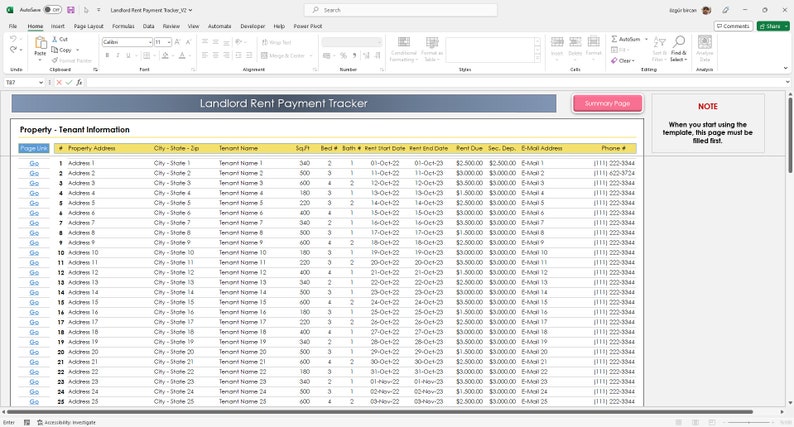Open the File menu
The width and height of the screenshot is (794, 427).
point(13,26)
